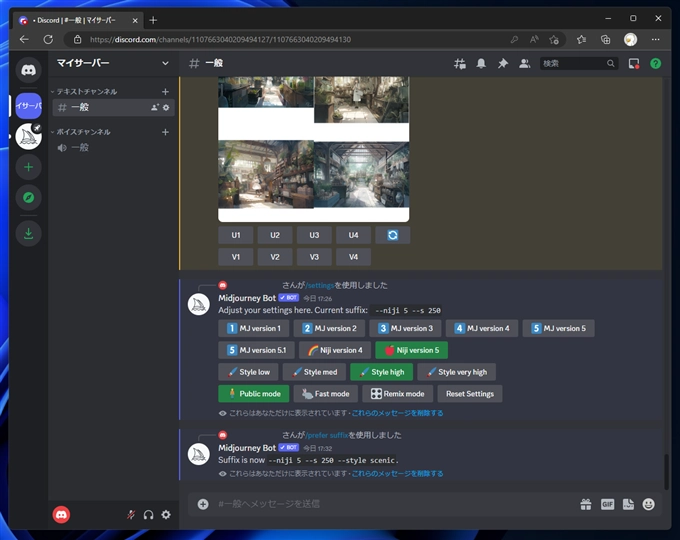This screenshot has height=540, width=680.
Task: Open gift Nitro icon in message bar
Action: coord(586,504)
